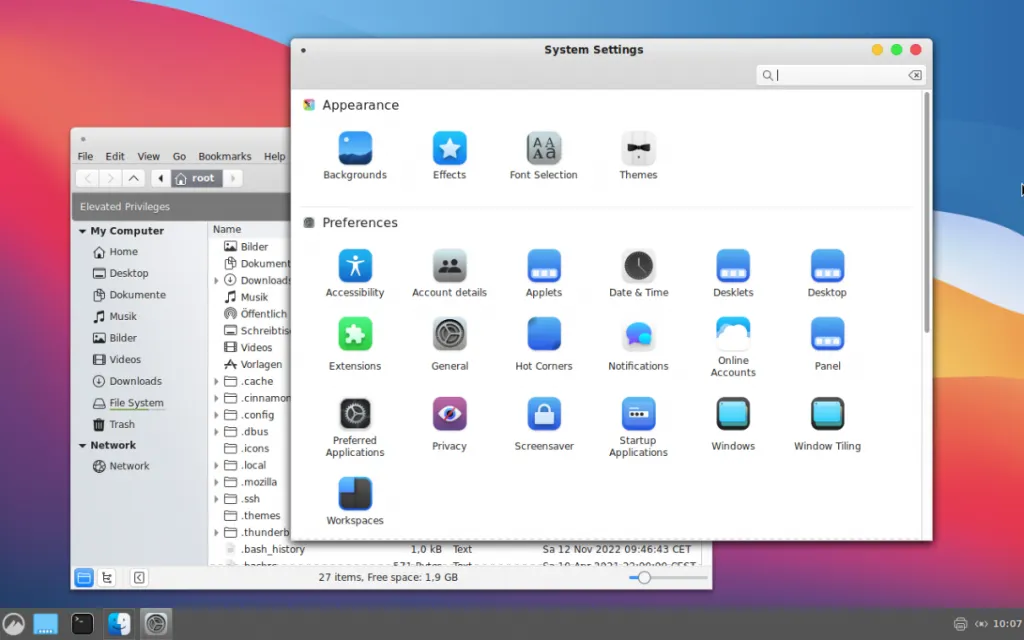Open the Bookmarks menu
The height and width of the screenshot is (640, 1024).
coord(224,156)
